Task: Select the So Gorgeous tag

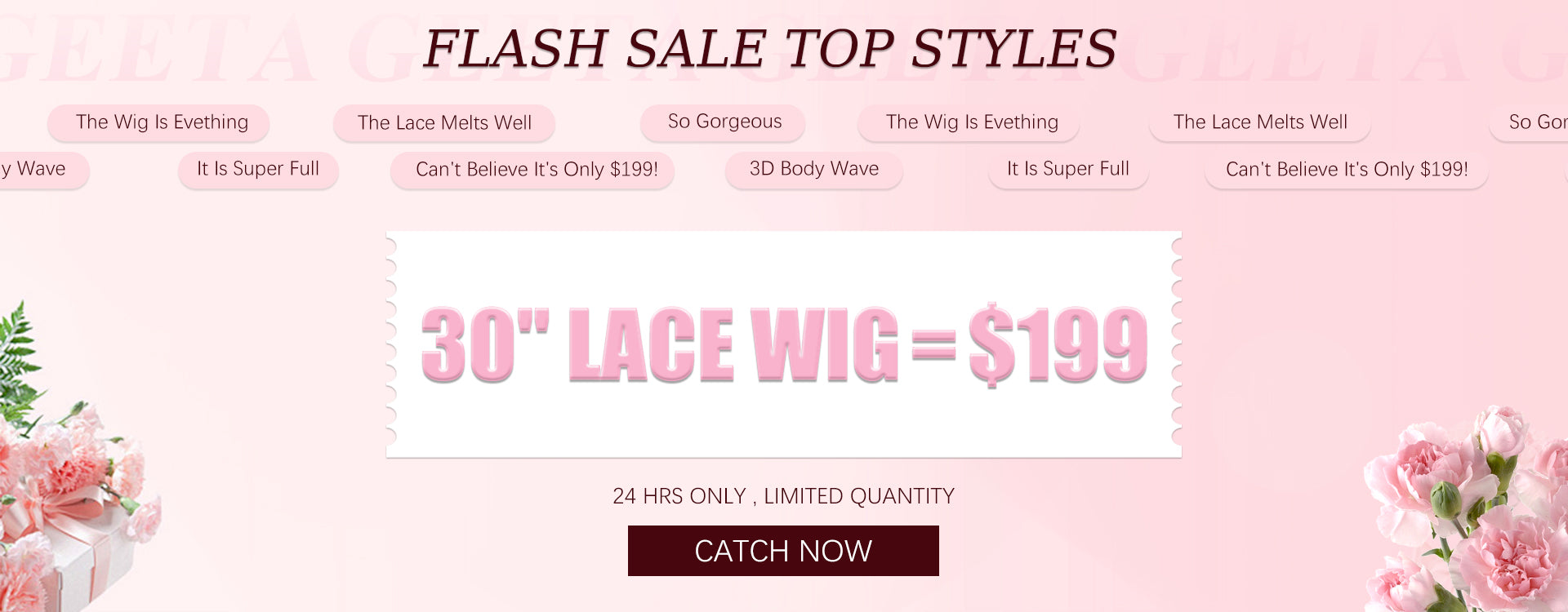Action: (x=723, y=122)
